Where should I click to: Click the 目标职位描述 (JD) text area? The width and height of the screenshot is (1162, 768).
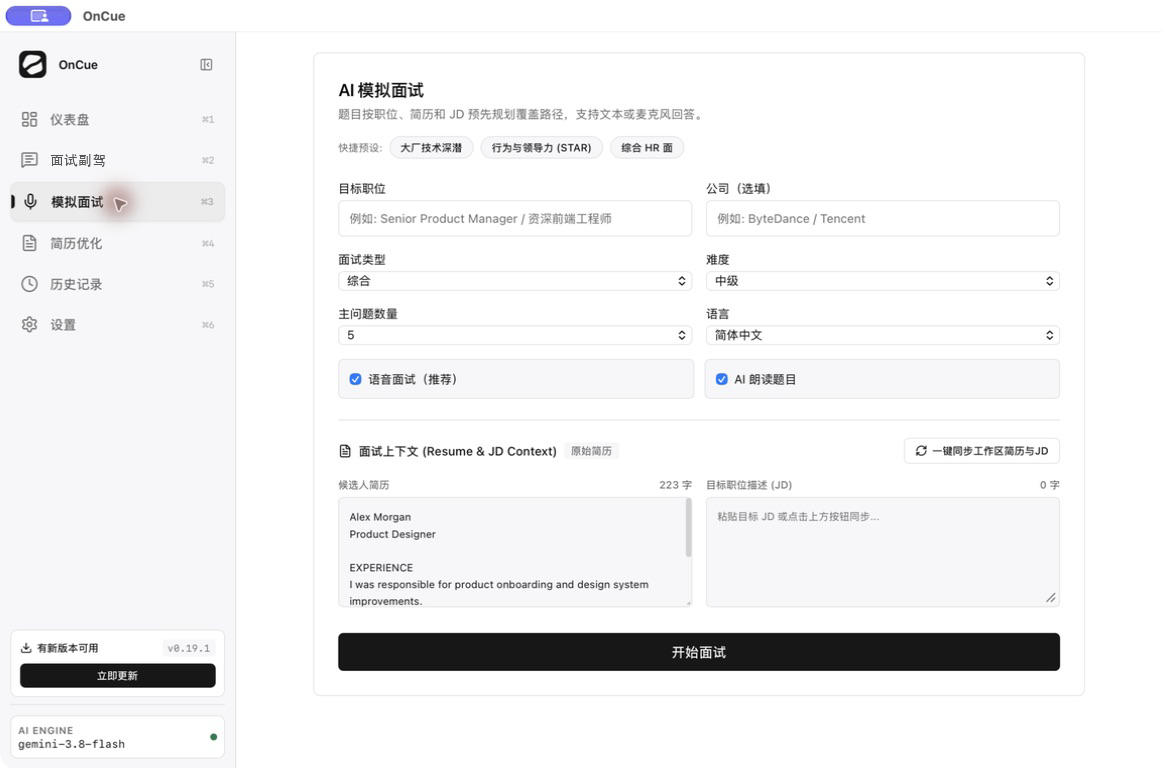click(x=883, y=552)
